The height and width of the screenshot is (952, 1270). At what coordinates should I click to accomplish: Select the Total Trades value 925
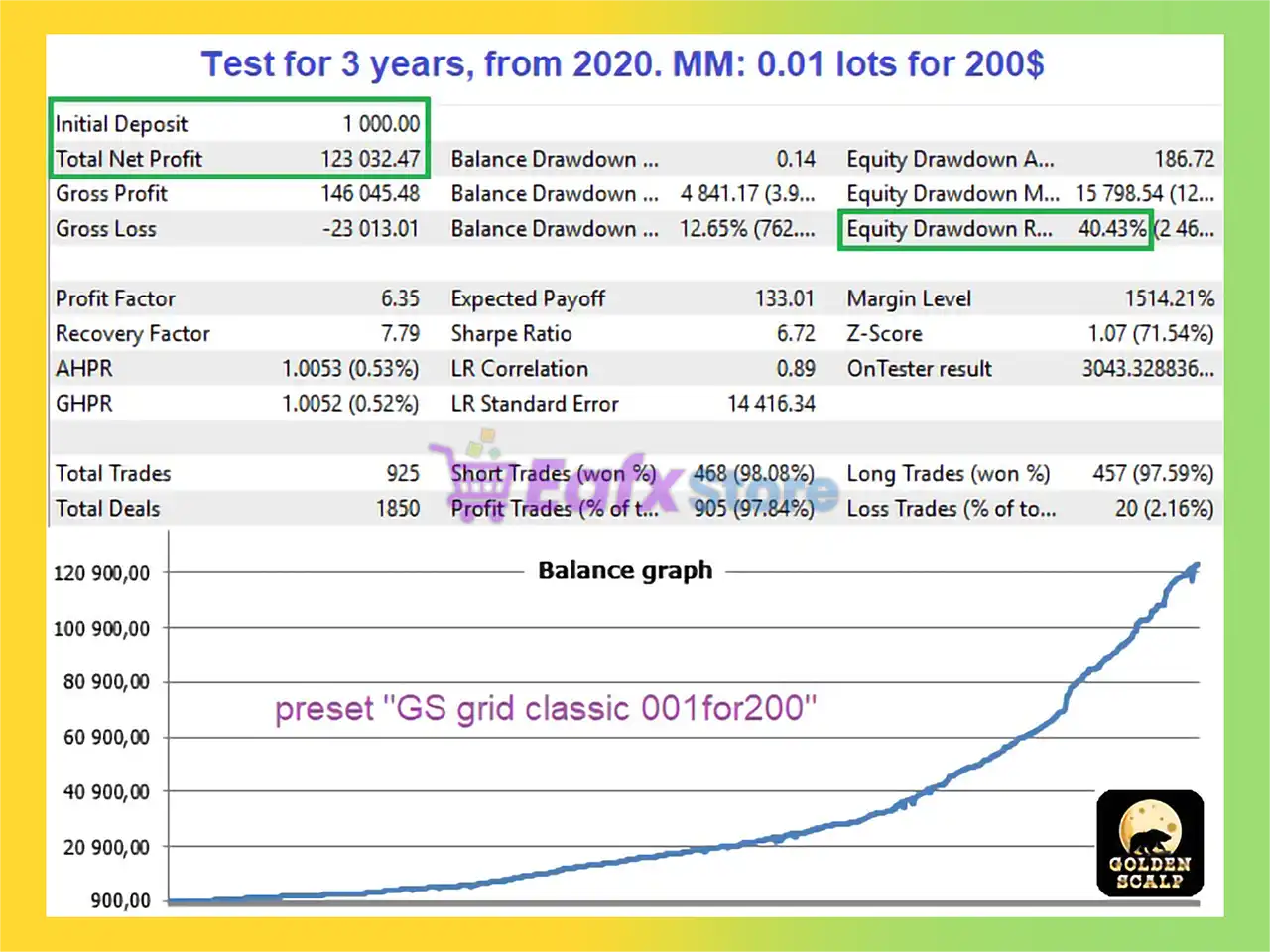[403, 473]
